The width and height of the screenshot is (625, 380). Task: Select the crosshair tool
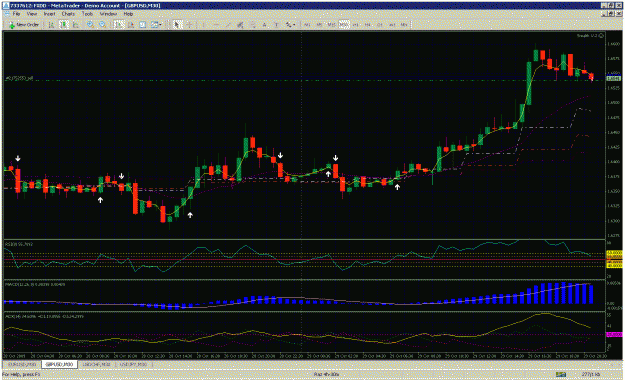point(190,25)
